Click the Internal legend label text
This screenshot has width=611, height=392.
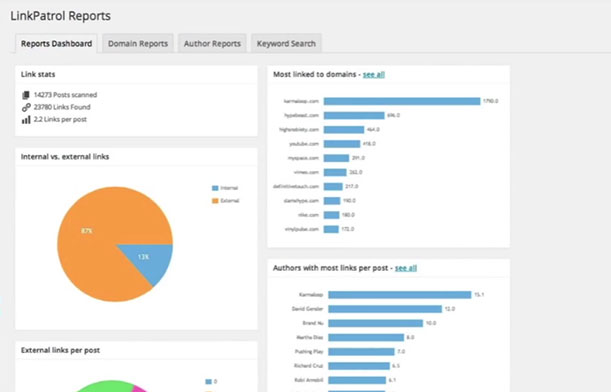(229, 188)
